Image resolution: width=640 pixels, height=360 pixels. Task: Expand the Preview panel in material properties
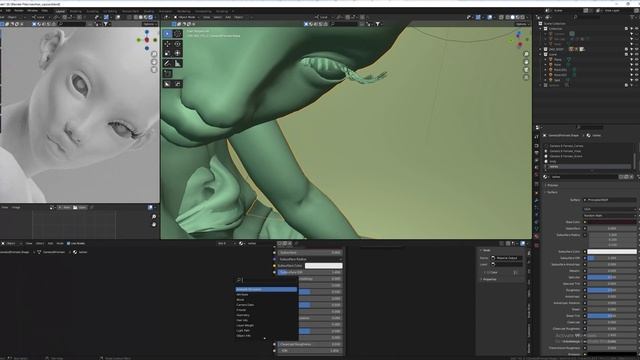click(x=553, y=185)
